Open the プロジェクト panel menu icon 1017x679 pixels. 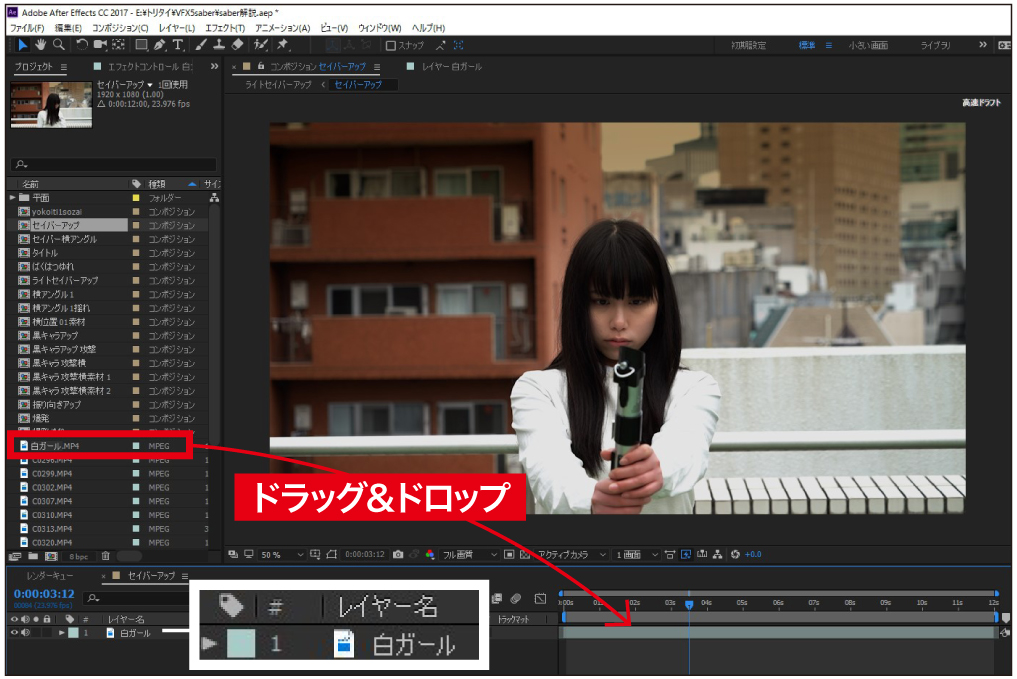64,67
